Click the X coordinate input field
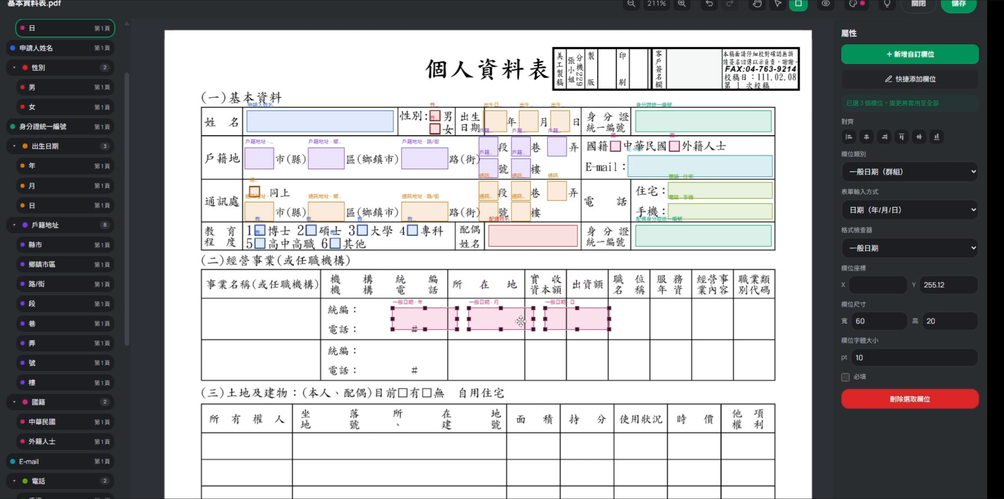This screenshot has height=499, width=1004. tap(878, 285)
